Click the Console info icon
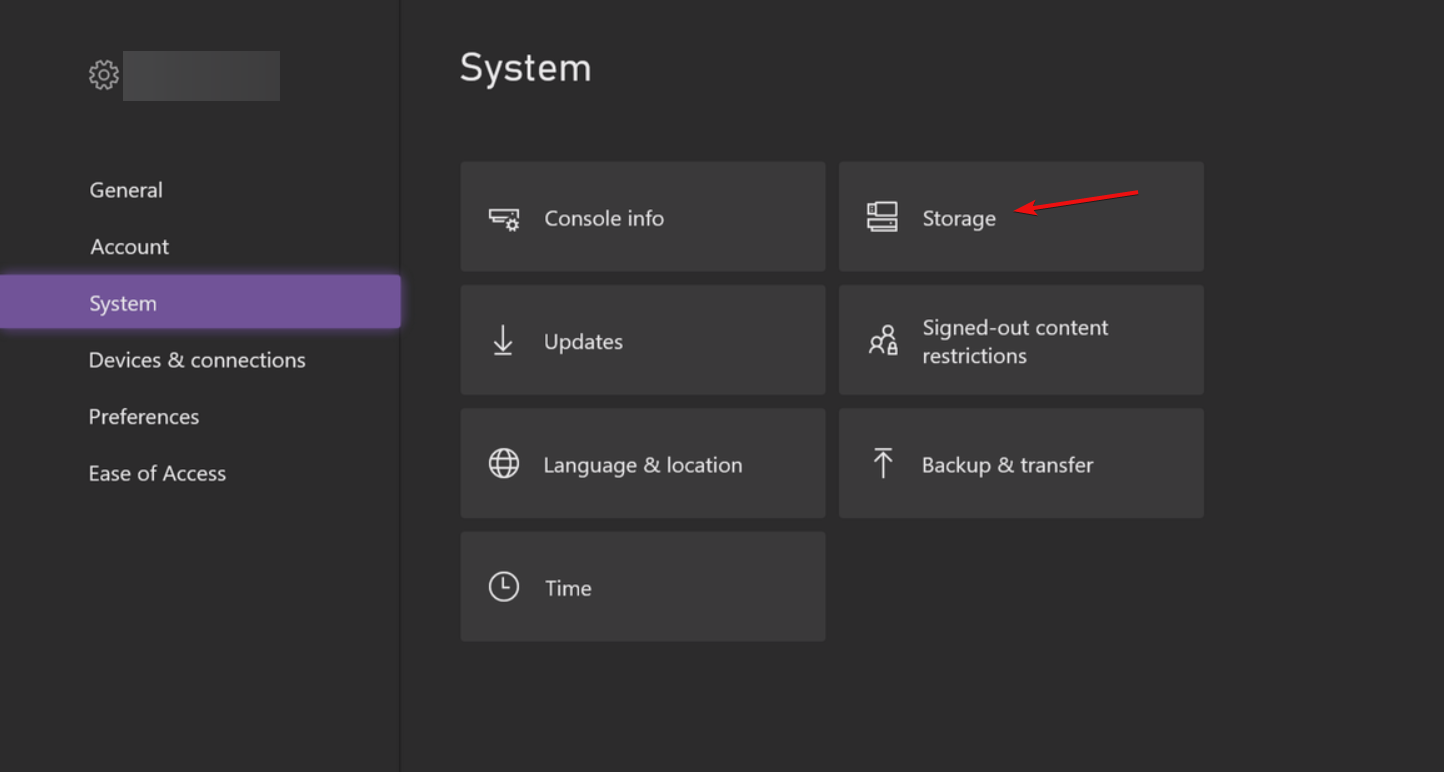Viewport: 1444px width, 772px height. (x=503, y=217)
